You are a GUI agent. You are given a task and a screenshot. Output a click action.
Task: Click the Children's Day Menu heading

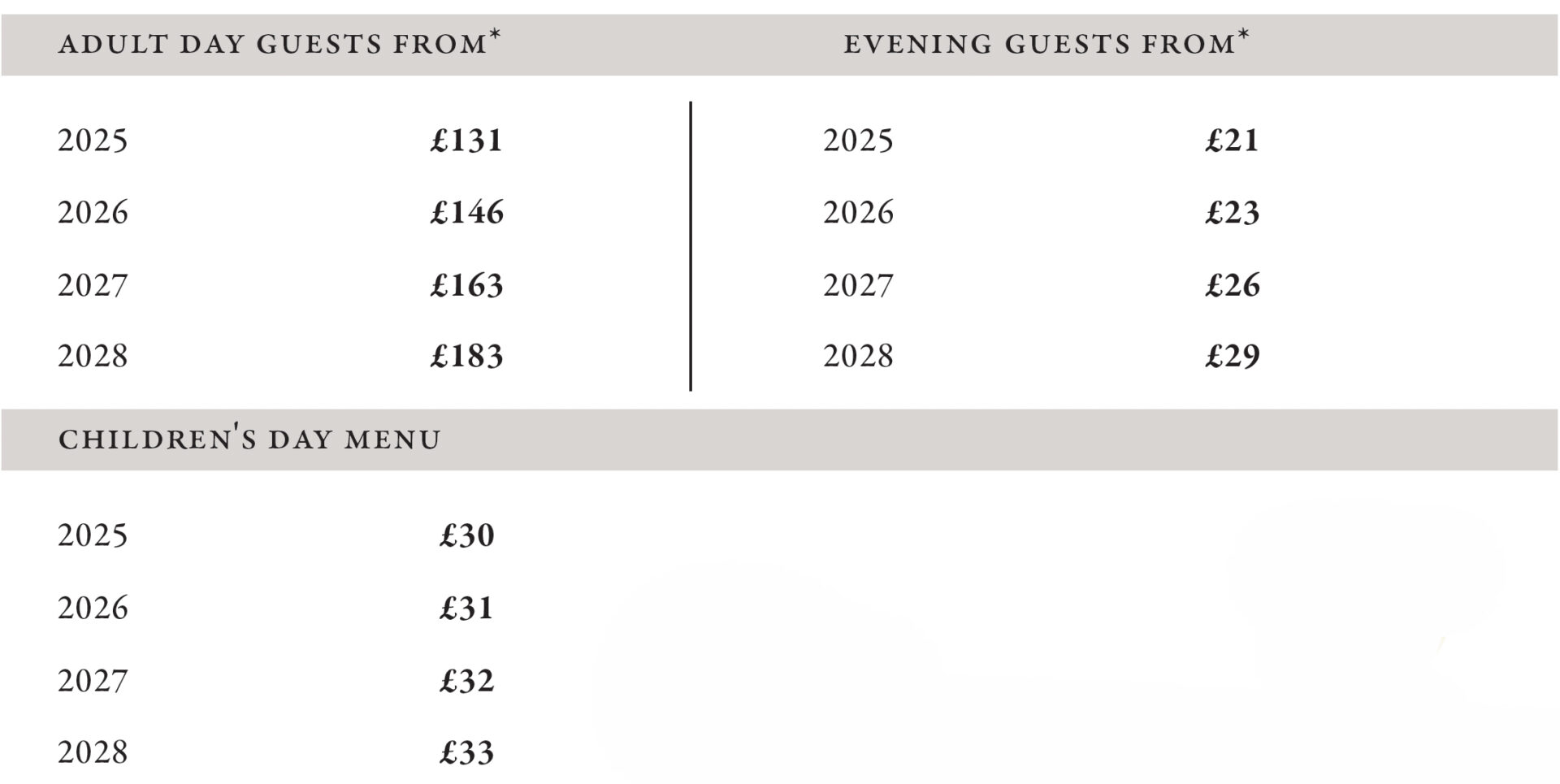tap(249, 439)
